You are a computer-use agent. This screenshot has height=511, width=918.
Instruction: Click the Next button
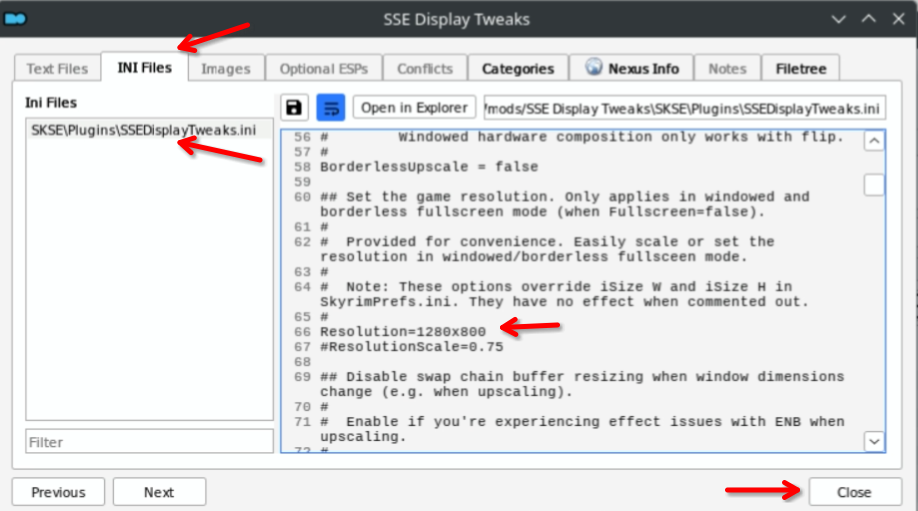click(159, 492)
